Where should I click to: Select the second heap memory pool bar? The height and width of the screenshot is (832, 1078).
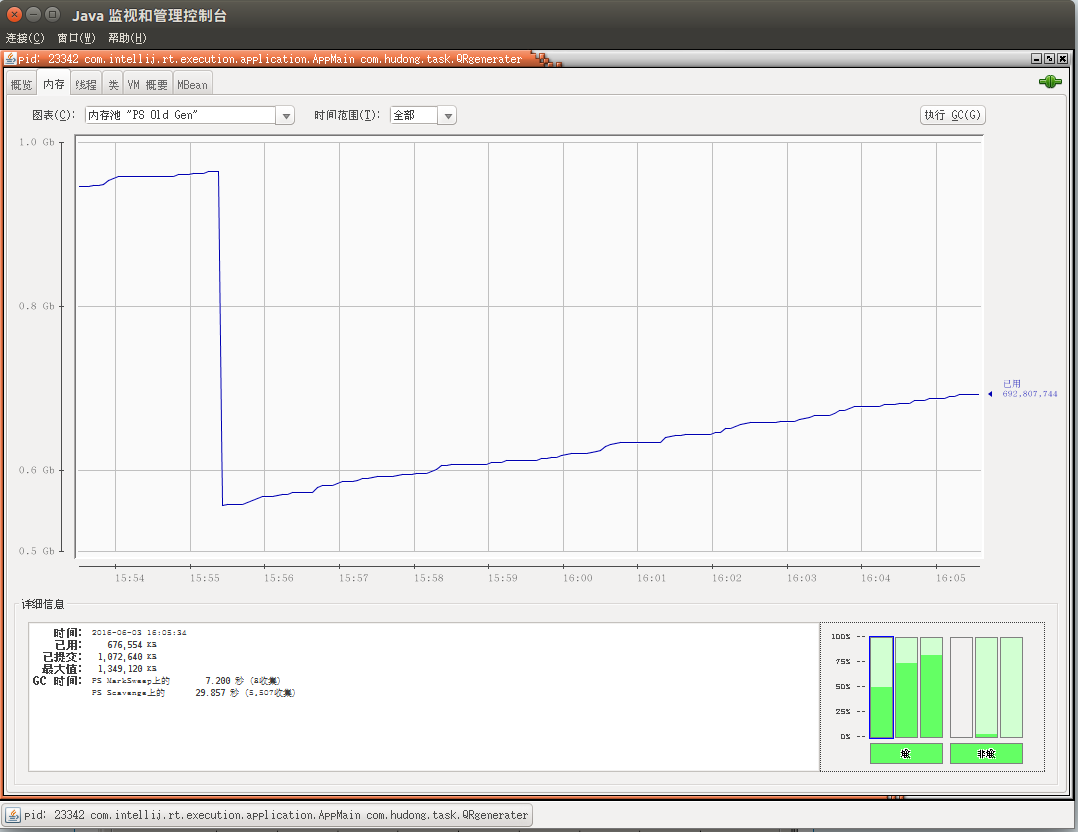[906, 687]
